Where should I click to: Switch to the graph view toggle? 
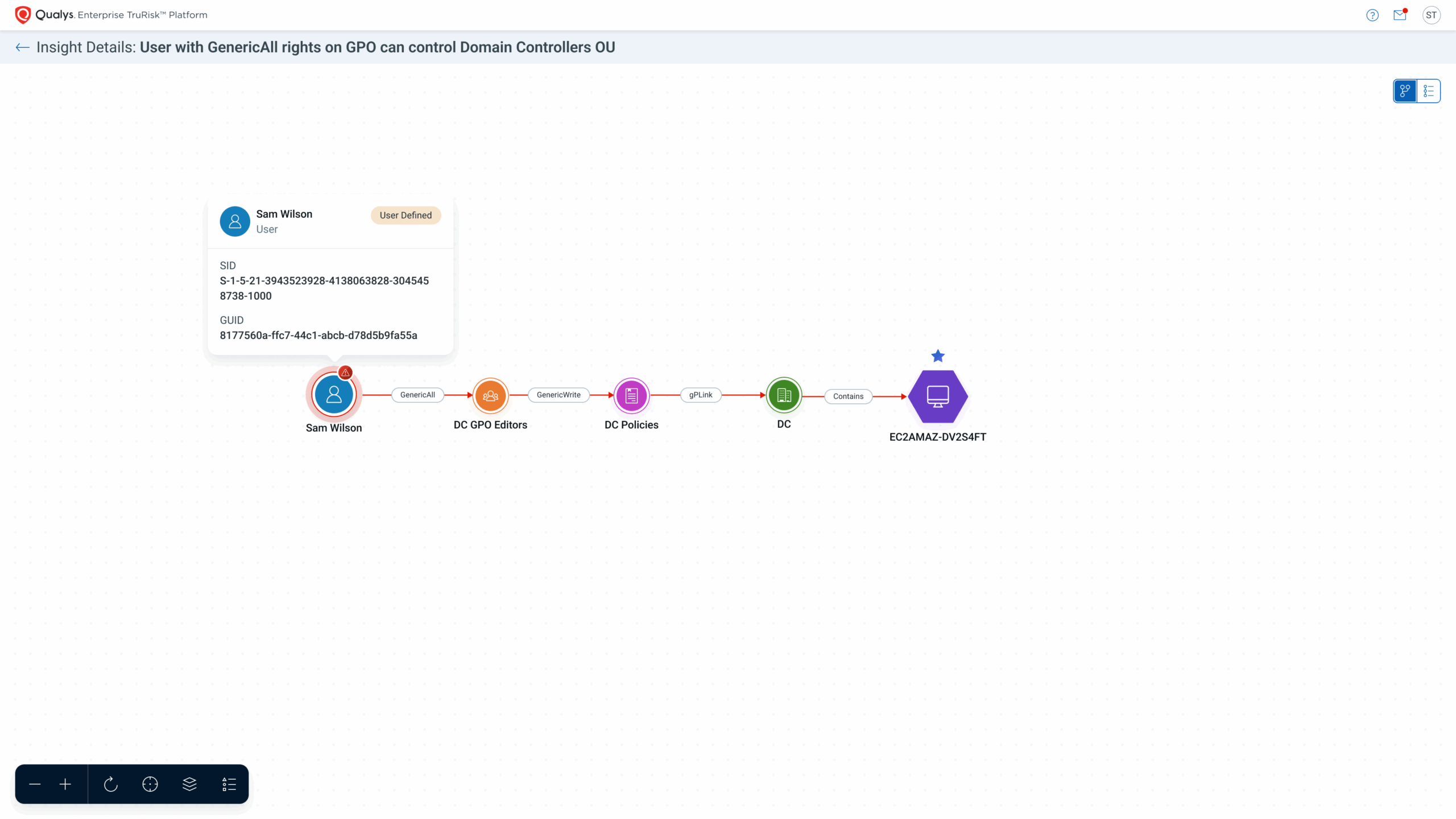coord(1405,91)
